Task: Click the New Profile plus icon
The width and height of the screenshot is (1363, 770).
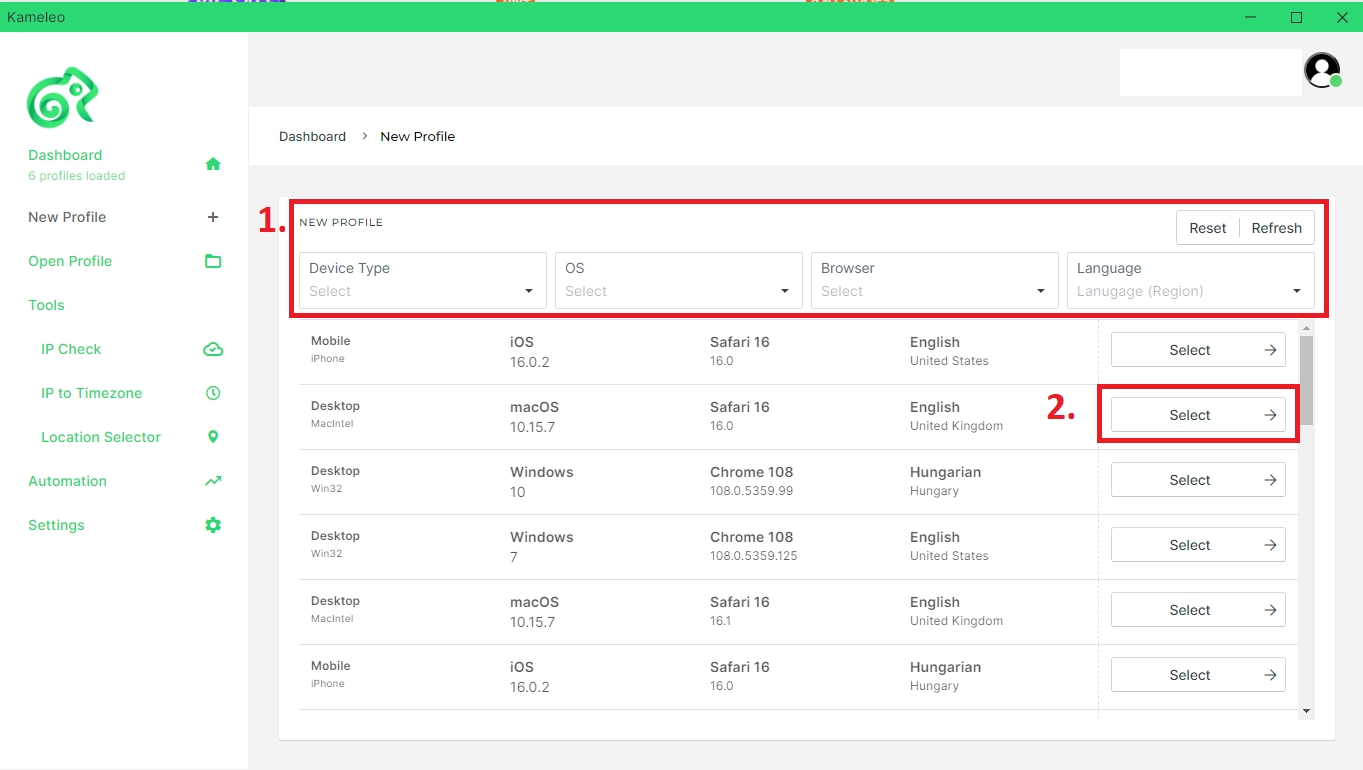Action: pos(213,217)
